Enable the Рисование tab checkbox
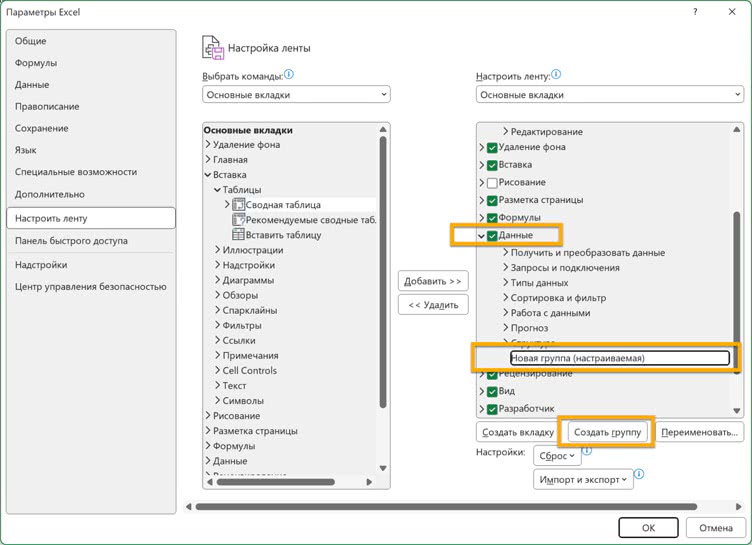Image resolution: width=752 pixels, height=545 pixels. coord(492,183)
